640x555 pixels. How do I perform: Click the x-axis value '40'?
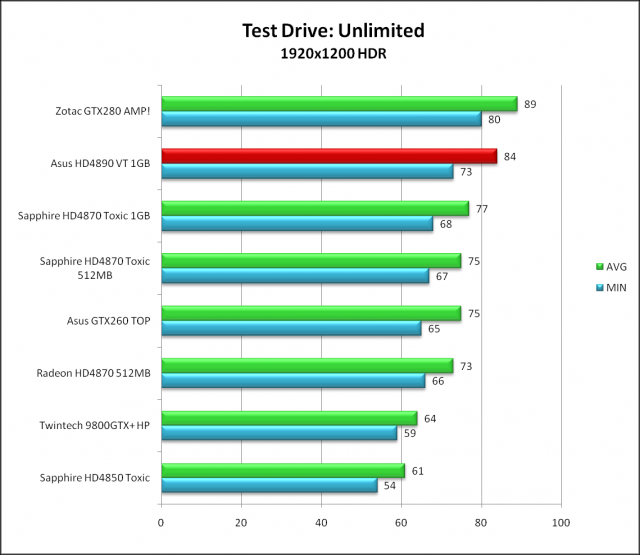(x=321, y=523)
